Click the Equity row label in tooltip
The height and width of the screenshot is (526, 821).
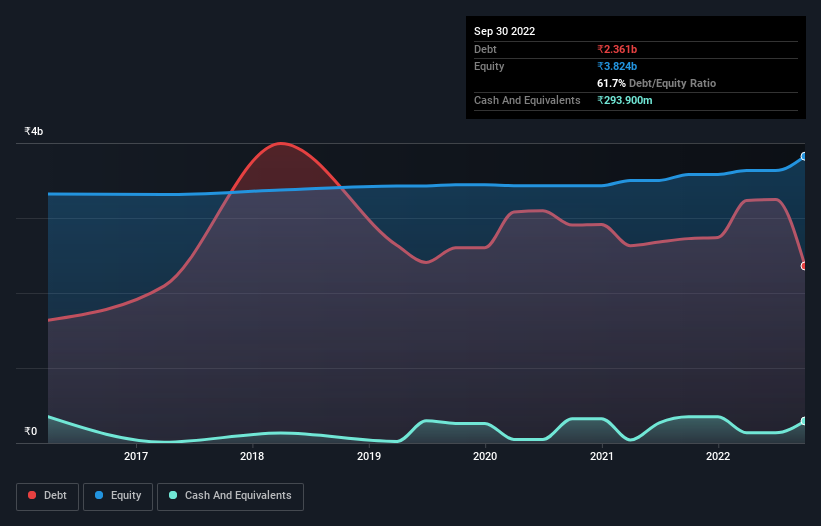(x=489, y=66)
